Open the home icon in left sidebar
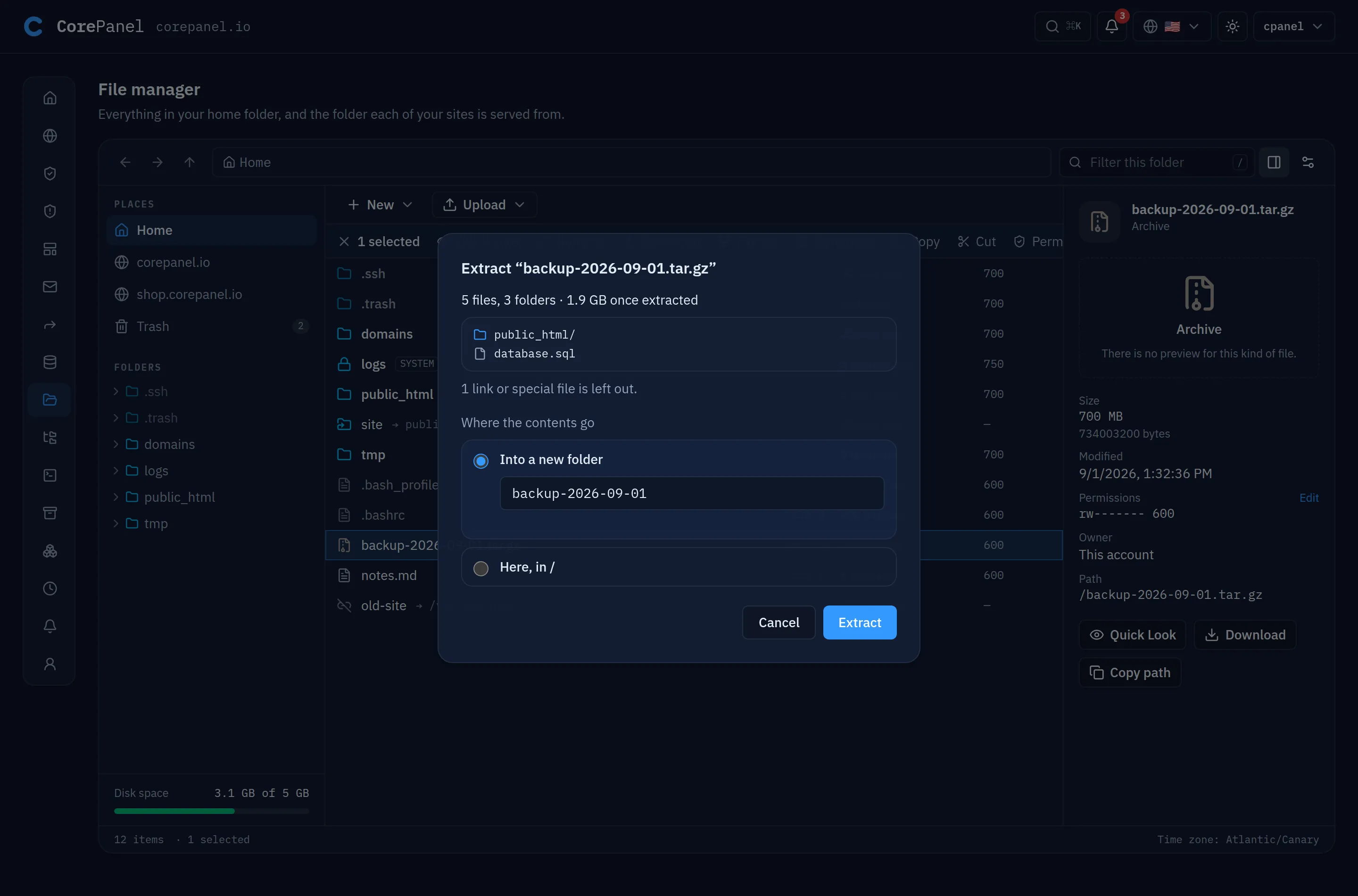This screenshot has width=1358, height=896. click(50, 98)
